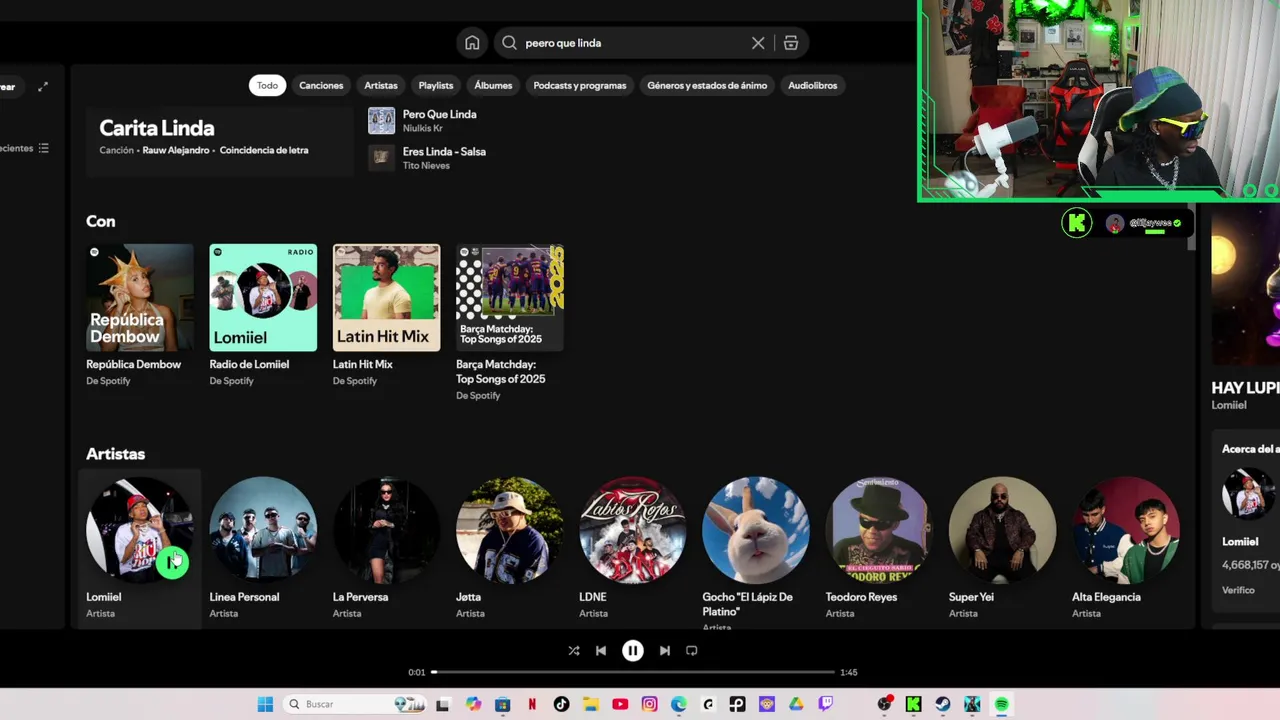
Task: Switch to Podcasts y programas filter
Action: (580, 85)
